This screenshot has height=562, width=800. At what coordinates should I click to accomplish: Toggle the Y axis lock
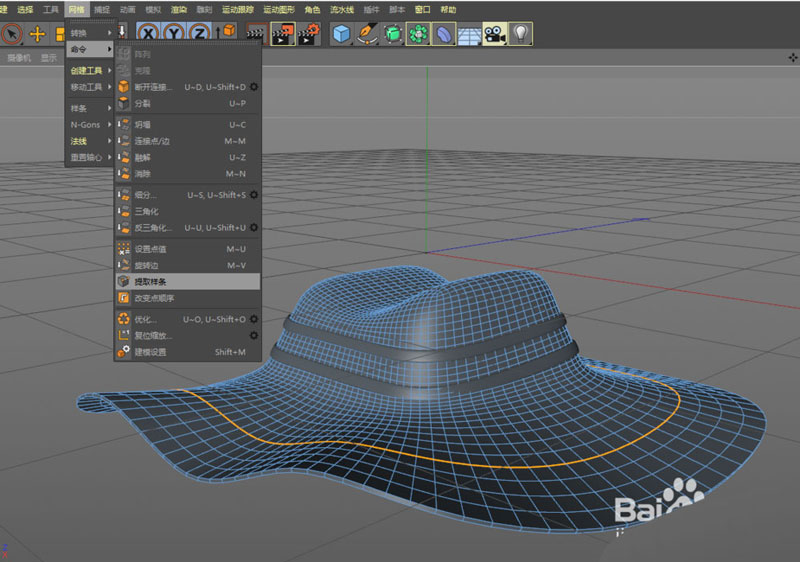(x=175, y=34)
